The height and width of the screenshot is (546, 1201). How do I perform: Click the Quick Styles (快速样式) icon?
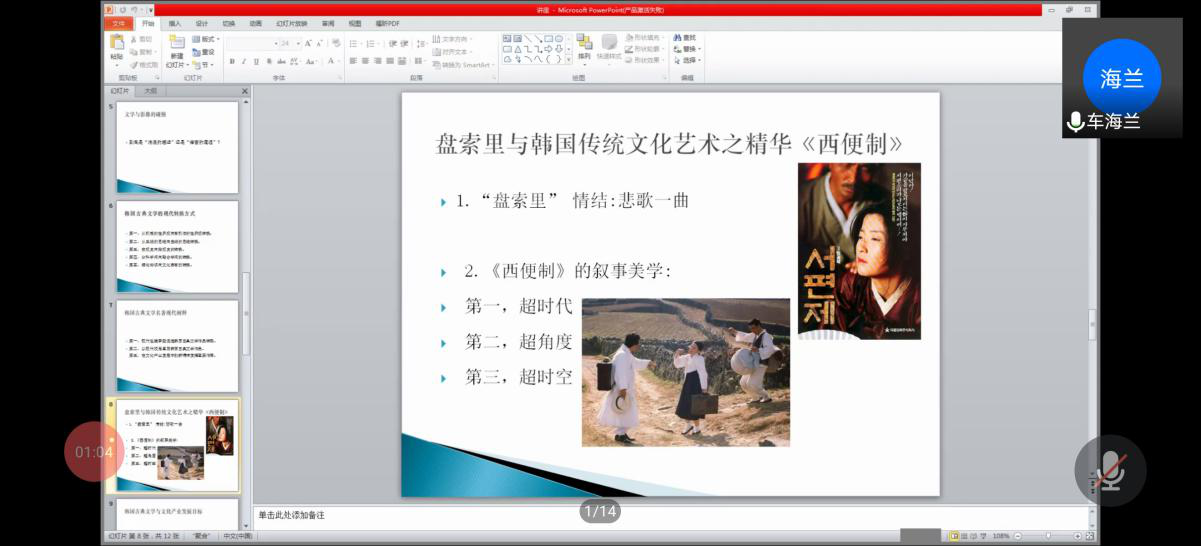[x=609, y=43]
